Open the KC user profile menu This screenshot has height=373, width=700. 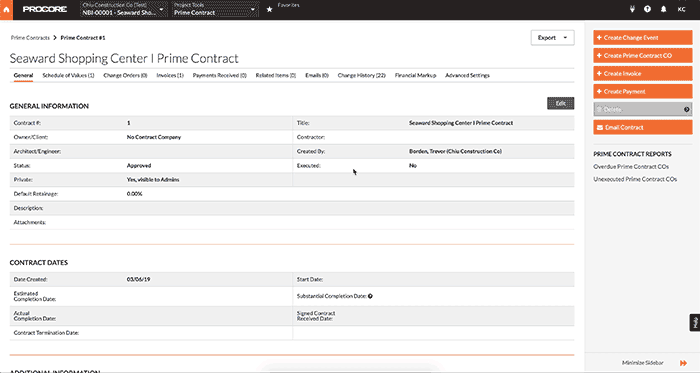(681, 9)
